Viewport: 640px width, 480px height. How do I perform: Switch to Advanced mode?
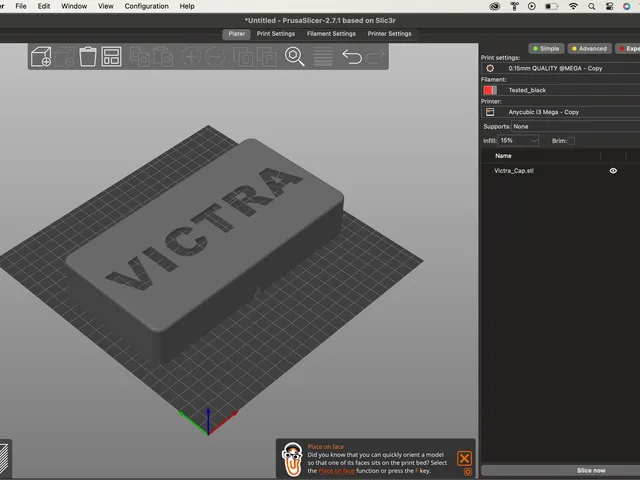click(x=590, y=49)
